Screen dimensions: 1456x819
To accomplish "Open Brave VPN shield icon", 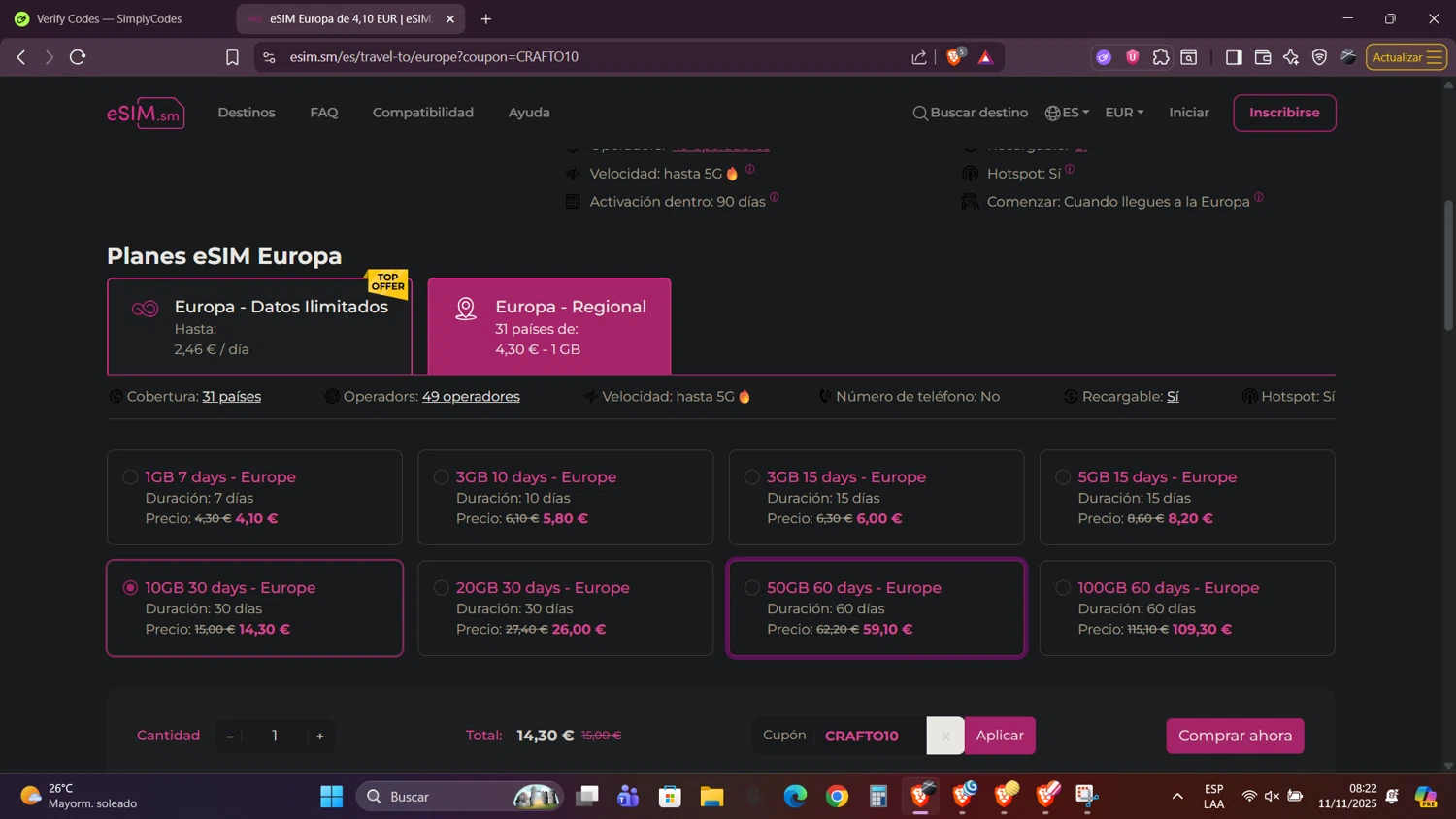I will pyautogui.click(x=1319, y=57).
